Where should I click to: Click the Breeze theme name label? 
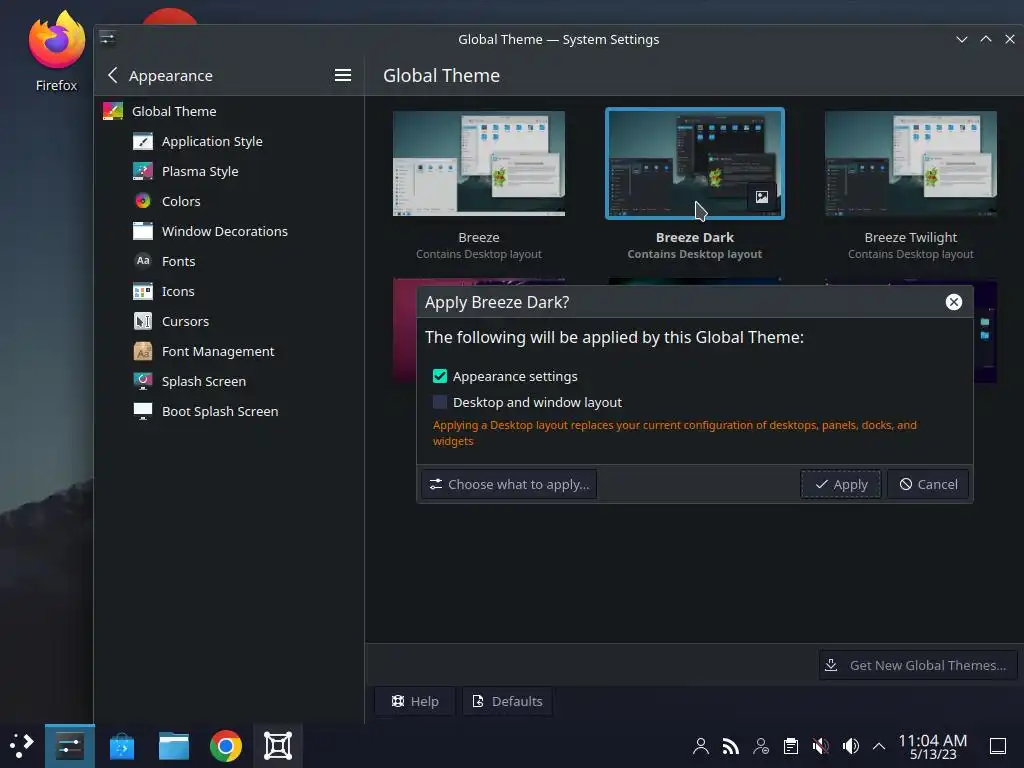pos(479,238)
